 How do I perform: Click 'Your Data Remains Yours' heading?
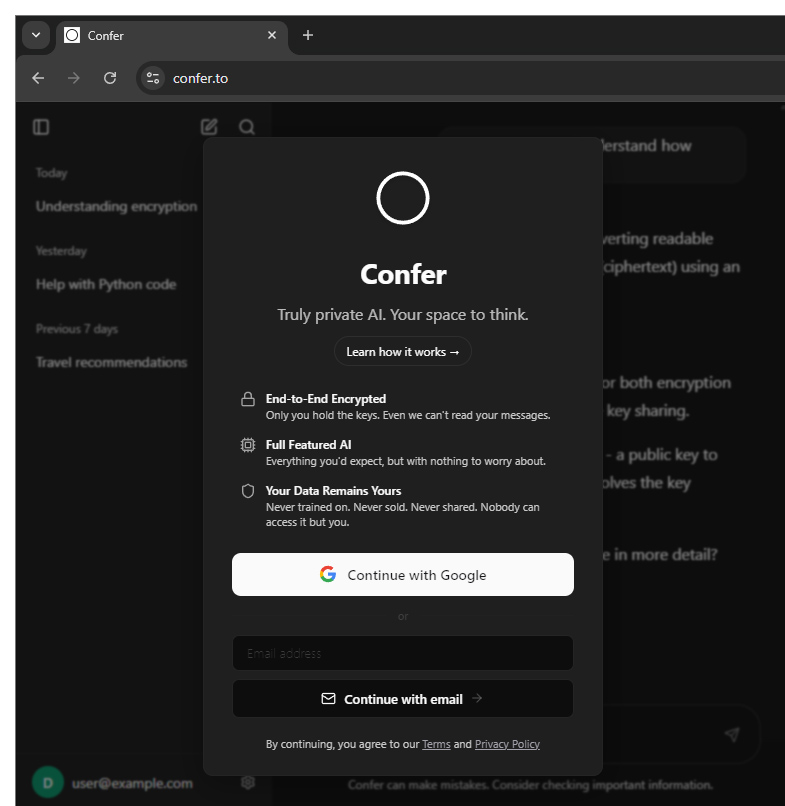click(333, 491)
